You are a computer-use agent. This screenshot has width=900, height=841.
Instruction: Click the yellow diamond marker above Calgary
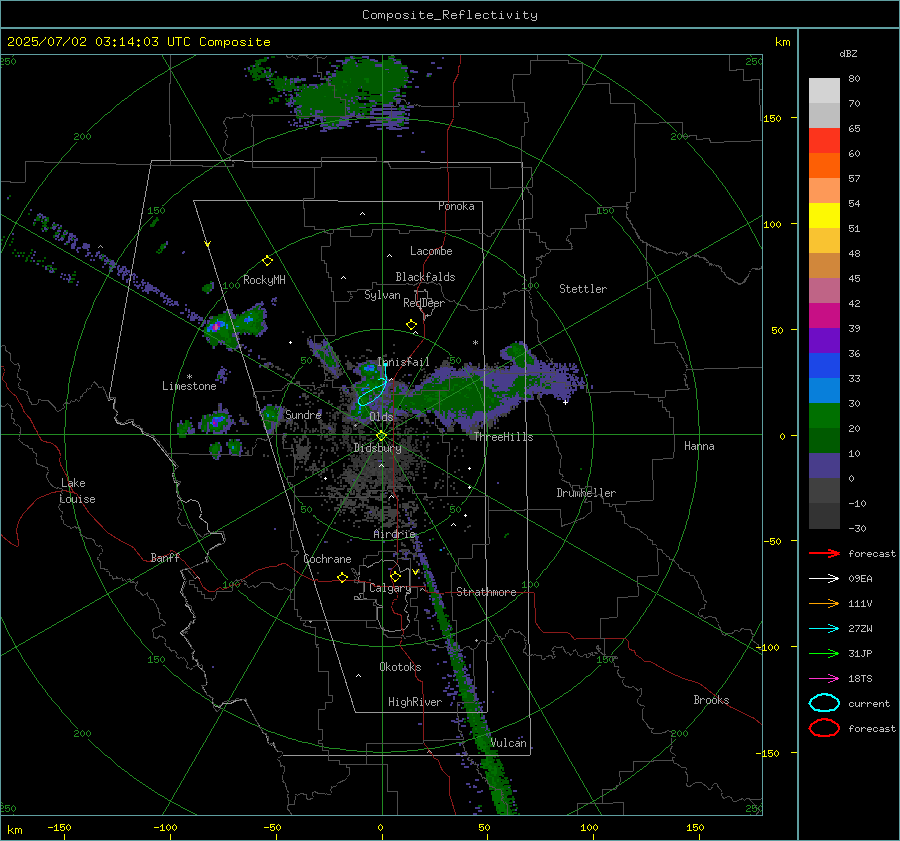(395, 576)
